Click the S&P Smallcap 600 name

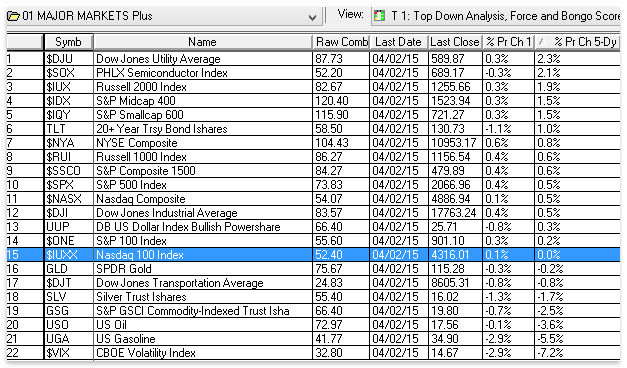[140, 115]
